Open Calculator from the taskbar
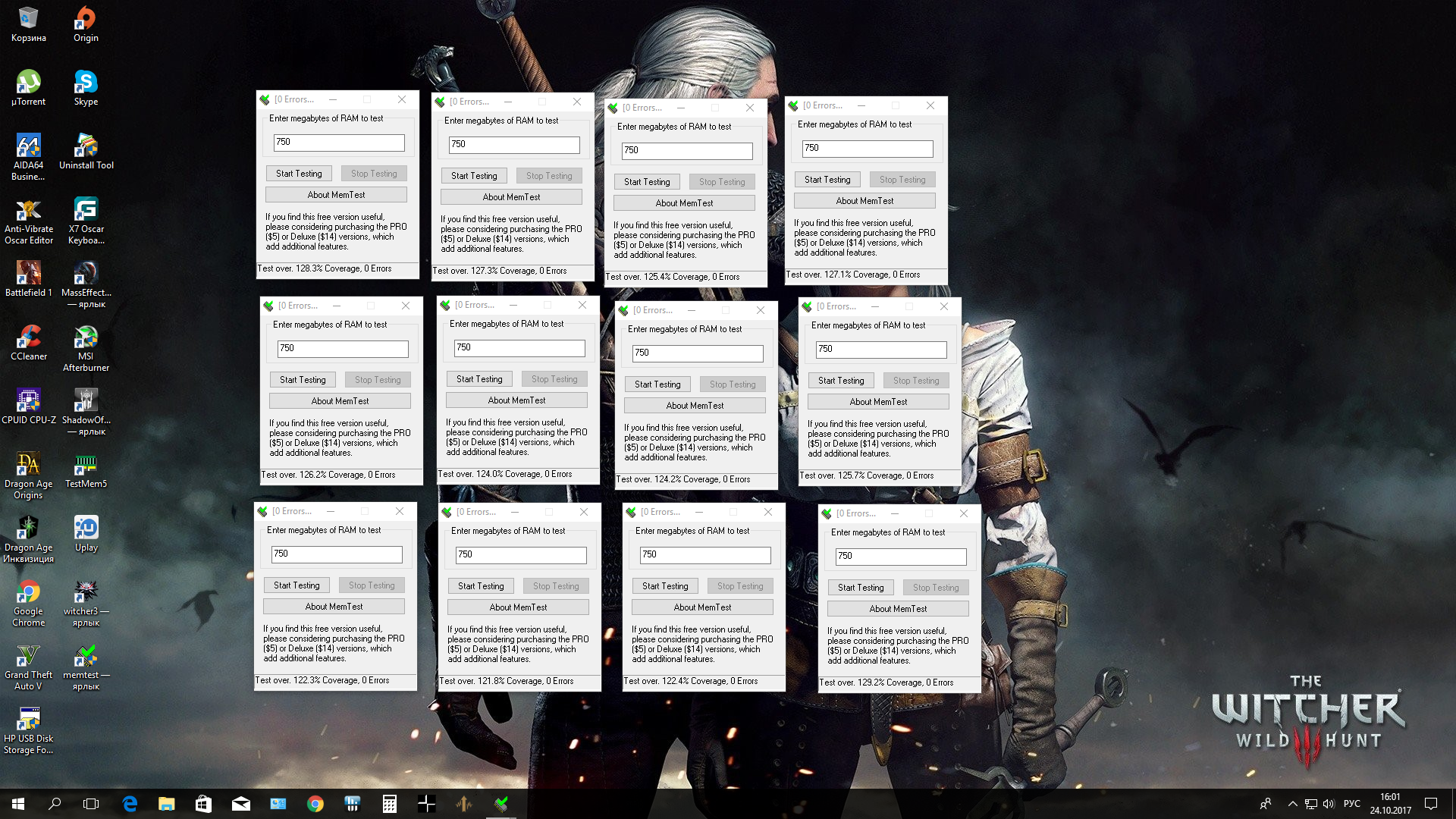 (389, 804)
